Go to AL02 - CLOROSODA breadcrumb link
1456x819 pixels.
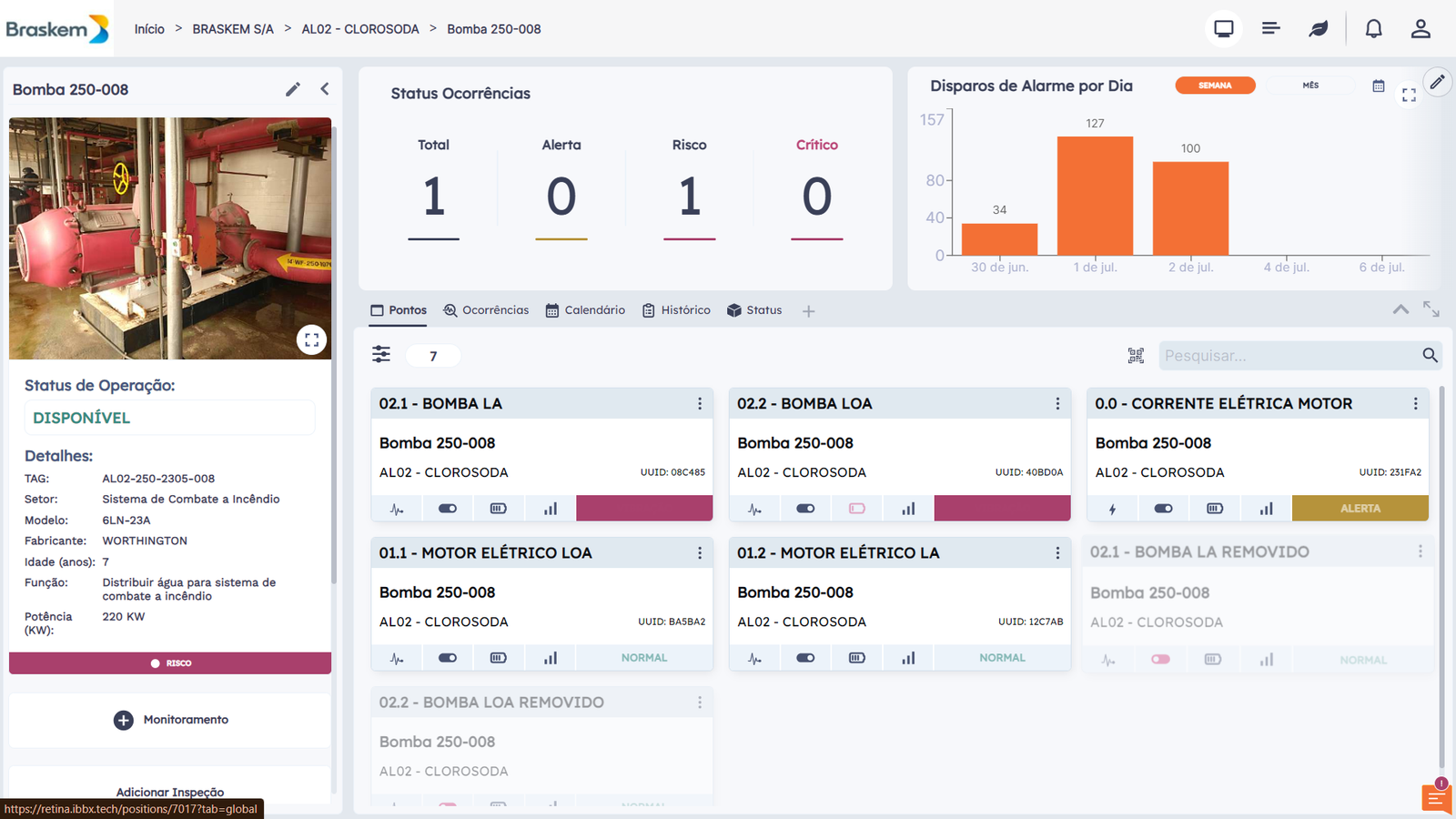pos(360,29)
